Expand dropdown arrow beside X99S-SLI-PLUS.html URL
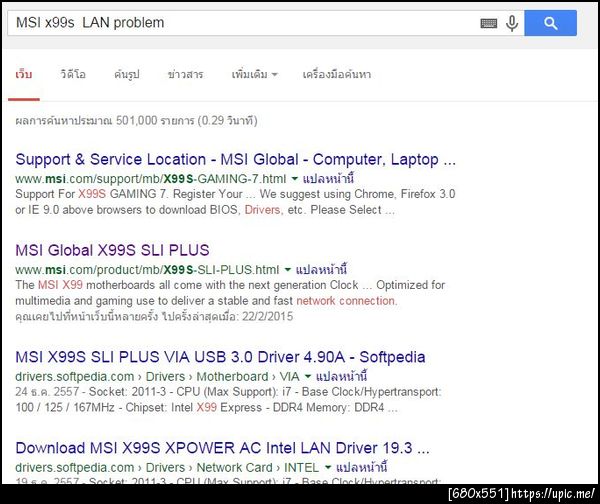Screen dimensions: 600x504 point(287,270)
